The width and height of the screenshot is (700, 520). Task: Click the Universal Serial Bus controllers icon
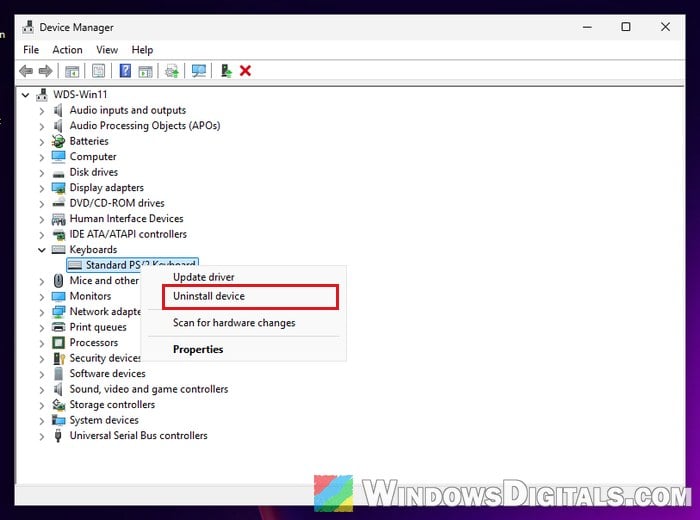58,436
